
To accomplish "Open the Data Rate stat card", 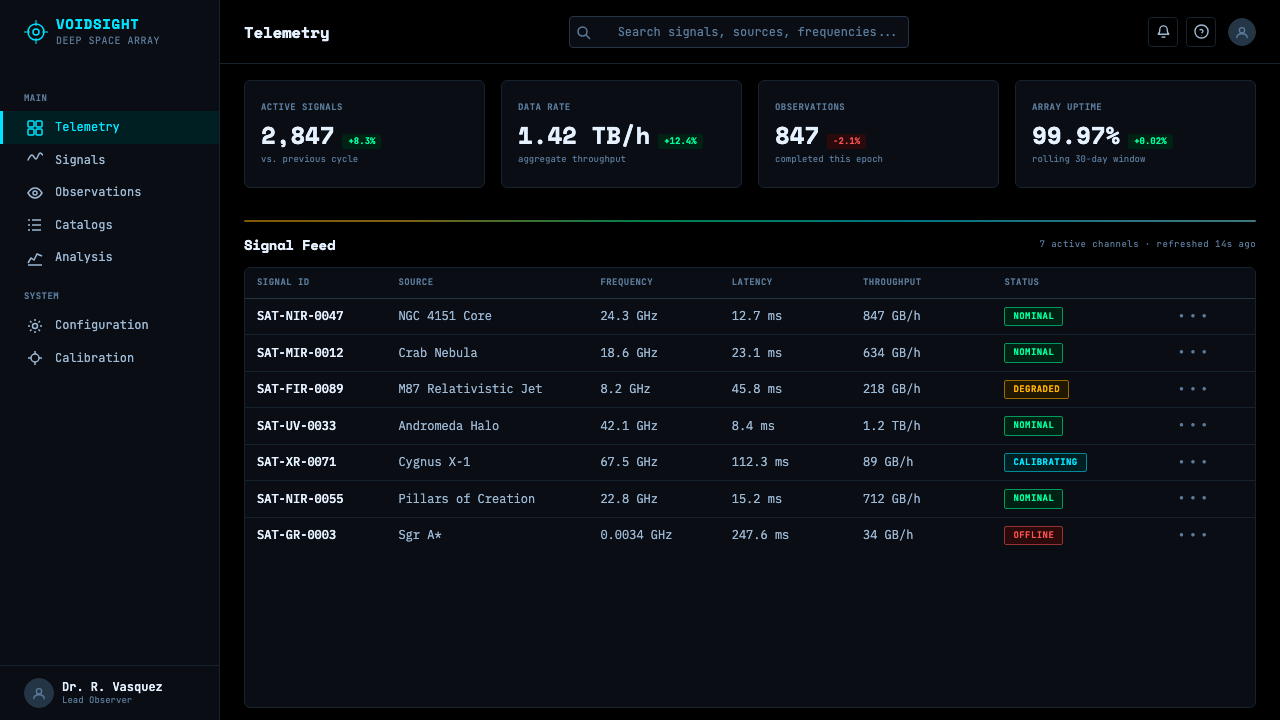I will tap(621, 134).
